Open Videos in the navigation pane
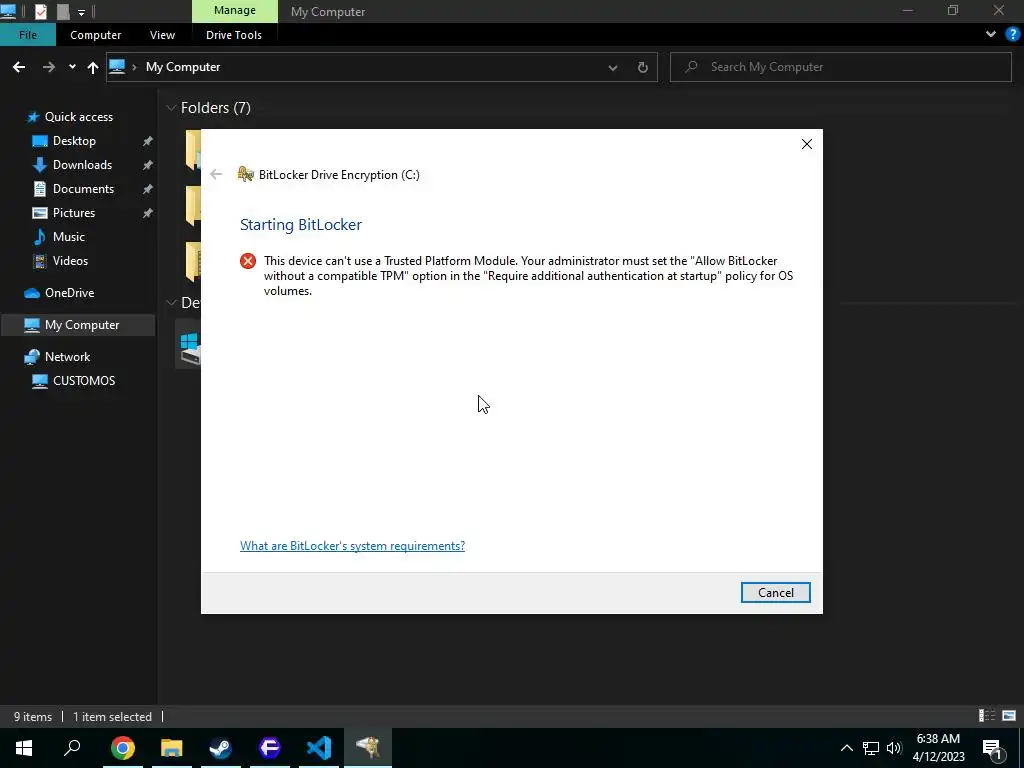Image resolution: width=1024 pixels, height=768 pixels. (x=70, y=261)
